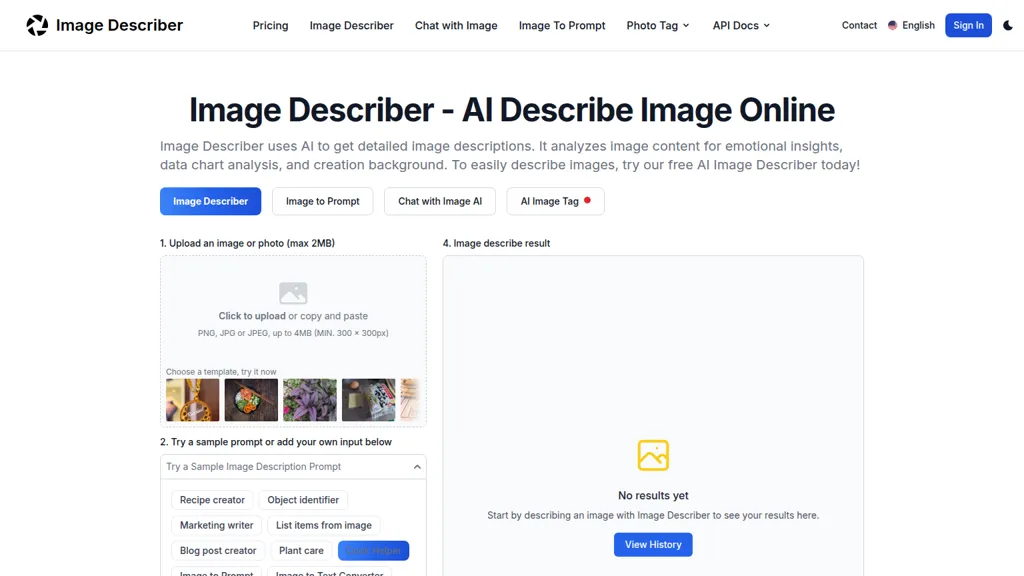
Task: Click the 'Try a Sample Image Description Prompt' field
Action: (x=293, y=467)
